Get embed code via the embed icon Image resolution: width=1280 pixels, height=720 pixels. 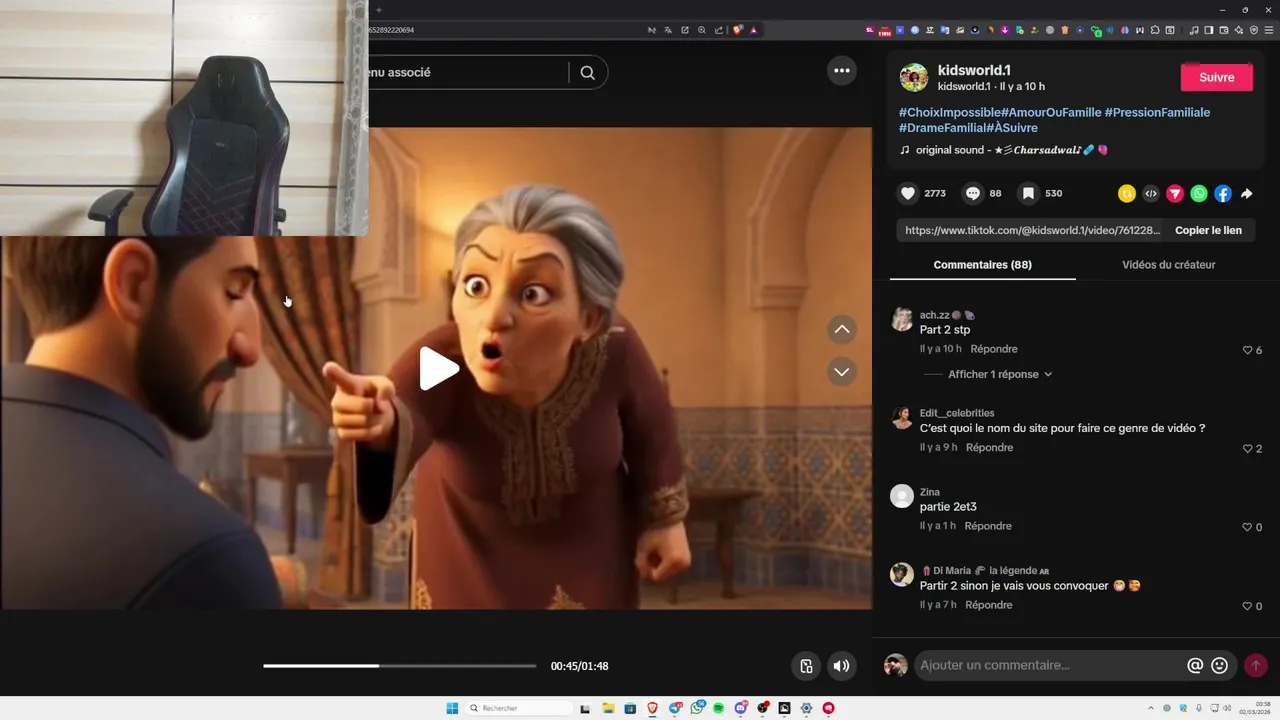pyautogui.click(x=1151, y=194)
